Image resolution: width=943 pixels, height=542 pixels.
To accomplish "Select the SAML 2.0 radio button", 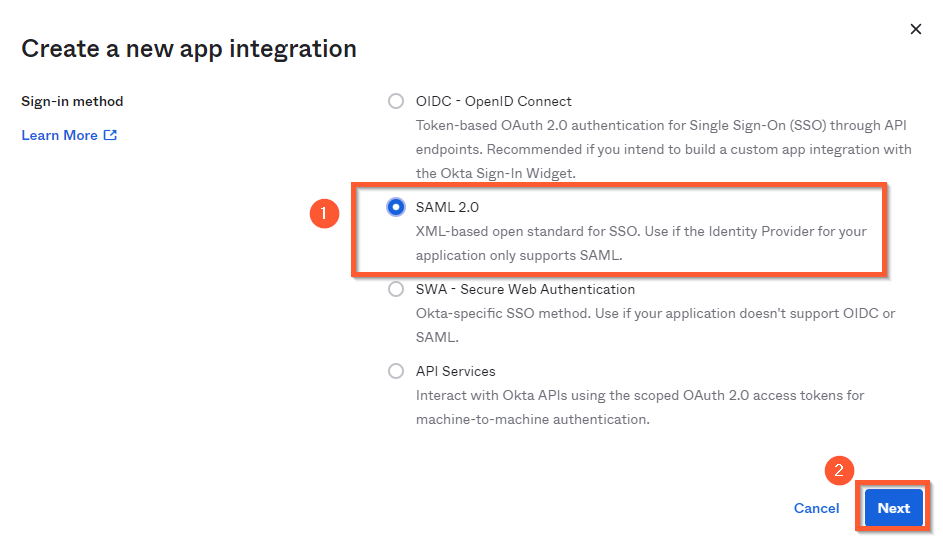I will click(x=396, y=207).
